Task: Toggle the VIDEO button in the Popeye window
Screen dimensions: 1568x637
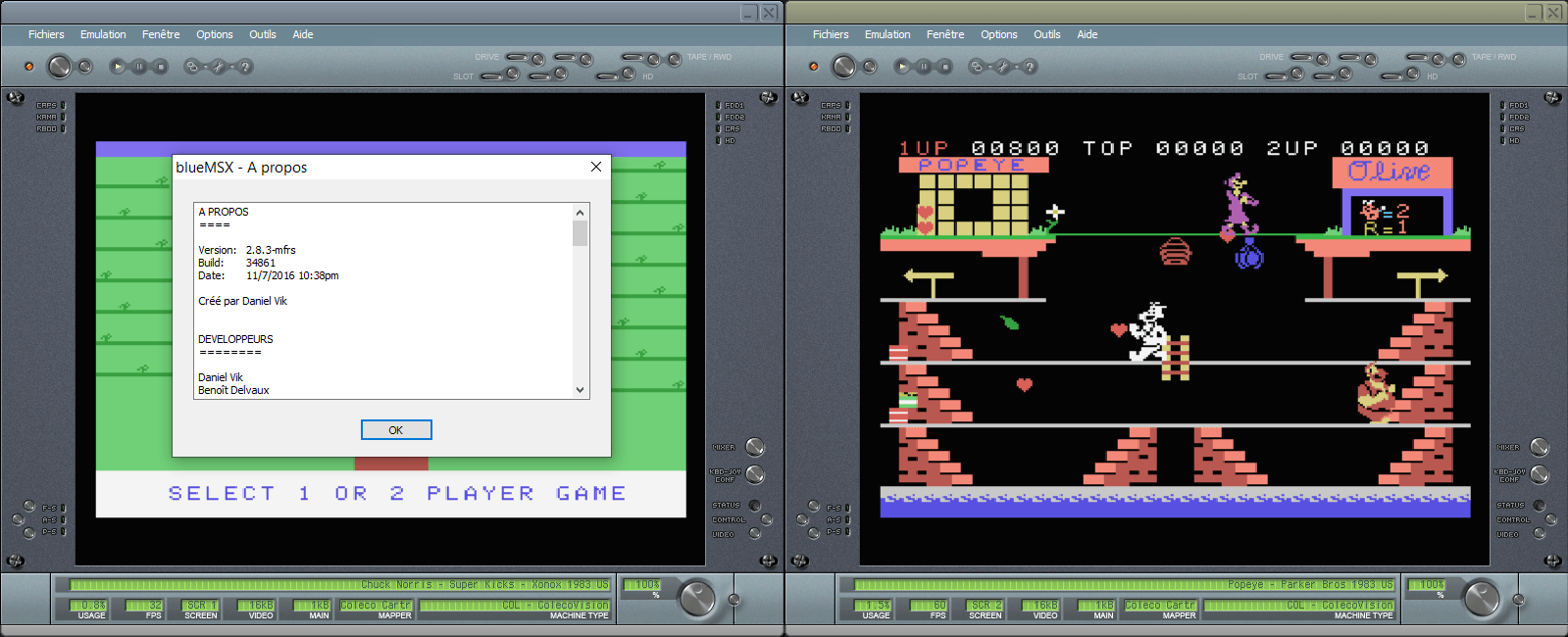Action: [x=1540, y=534]
